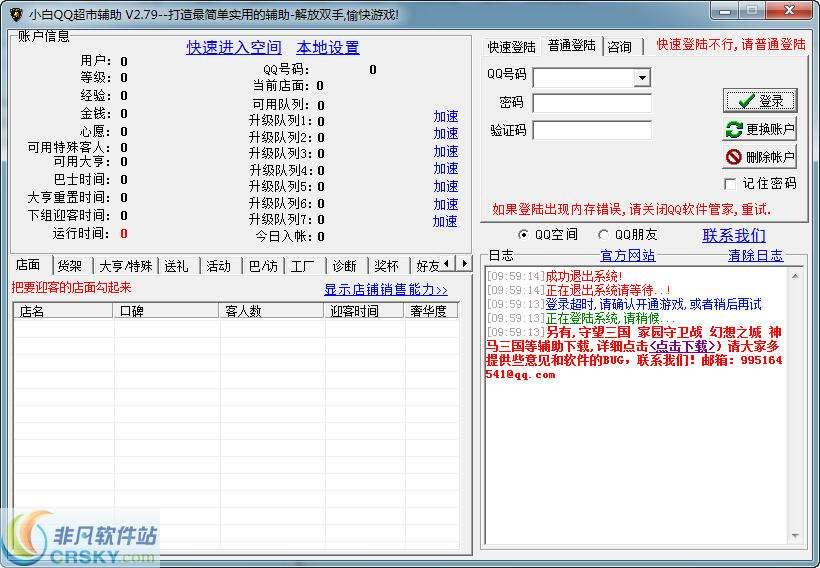Click the log scrollbar up arrow
The image size is (820, 568).
[795, 276]
